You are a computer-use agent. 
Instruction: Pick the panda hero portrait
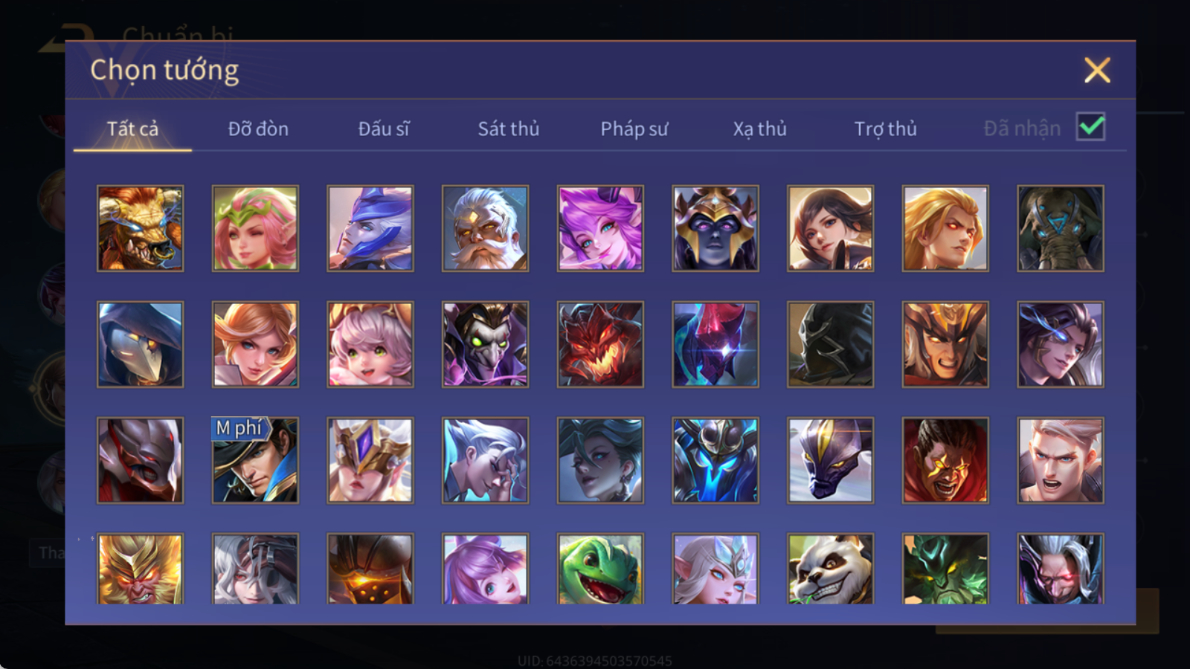[x=830, y=569]
